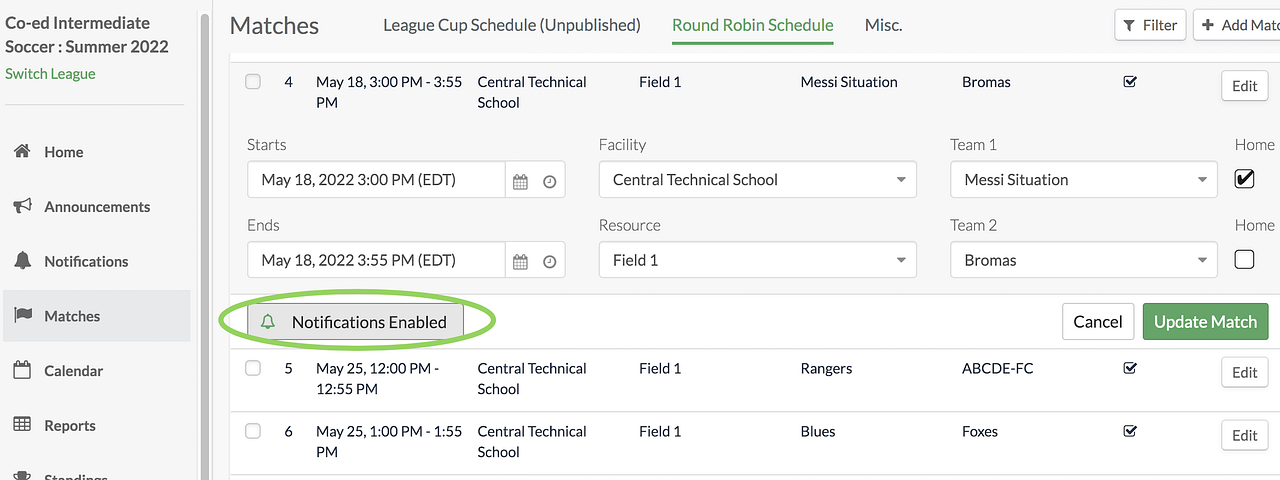Click the Calendar icon in the sidebar
The image size is (1280, 480).
[22, 370]
